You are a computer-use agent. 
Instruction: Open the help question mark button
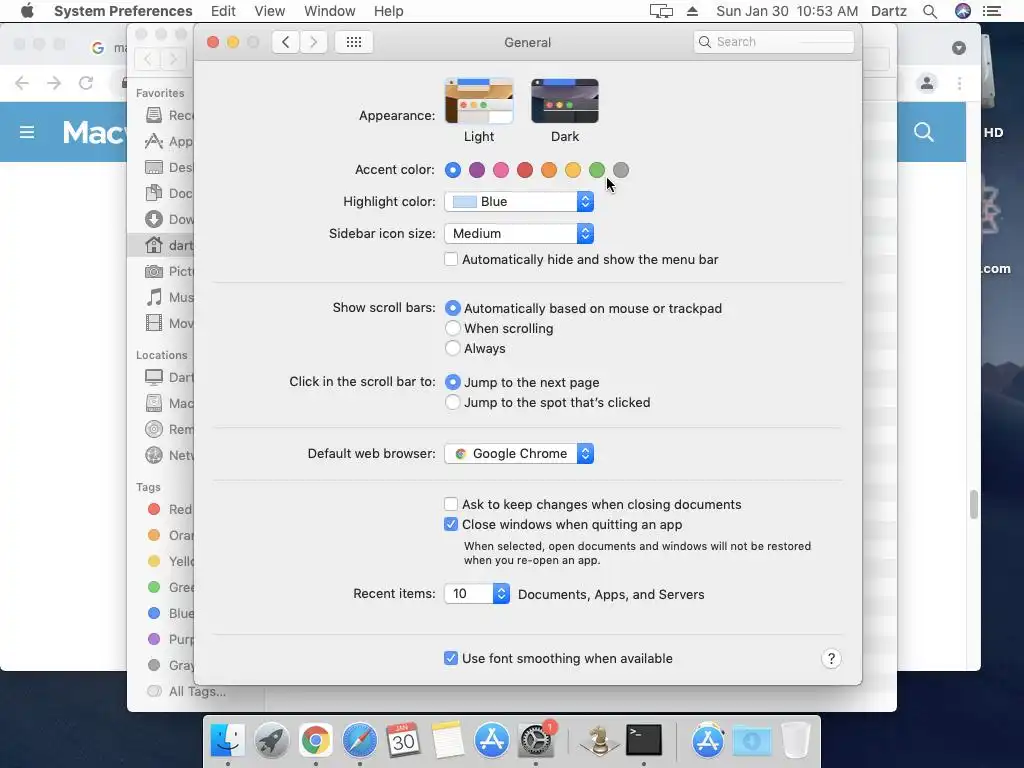point(831,658)
